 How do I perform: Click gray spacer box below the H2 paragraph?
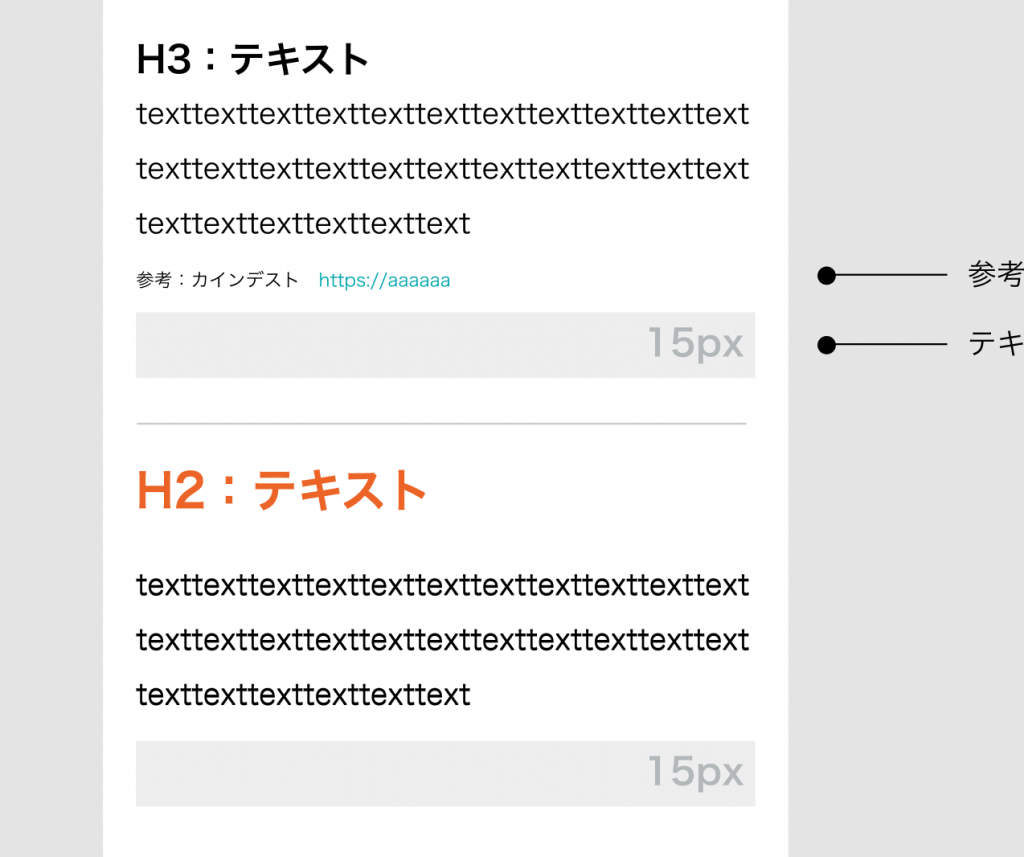[x=445, y=773]
